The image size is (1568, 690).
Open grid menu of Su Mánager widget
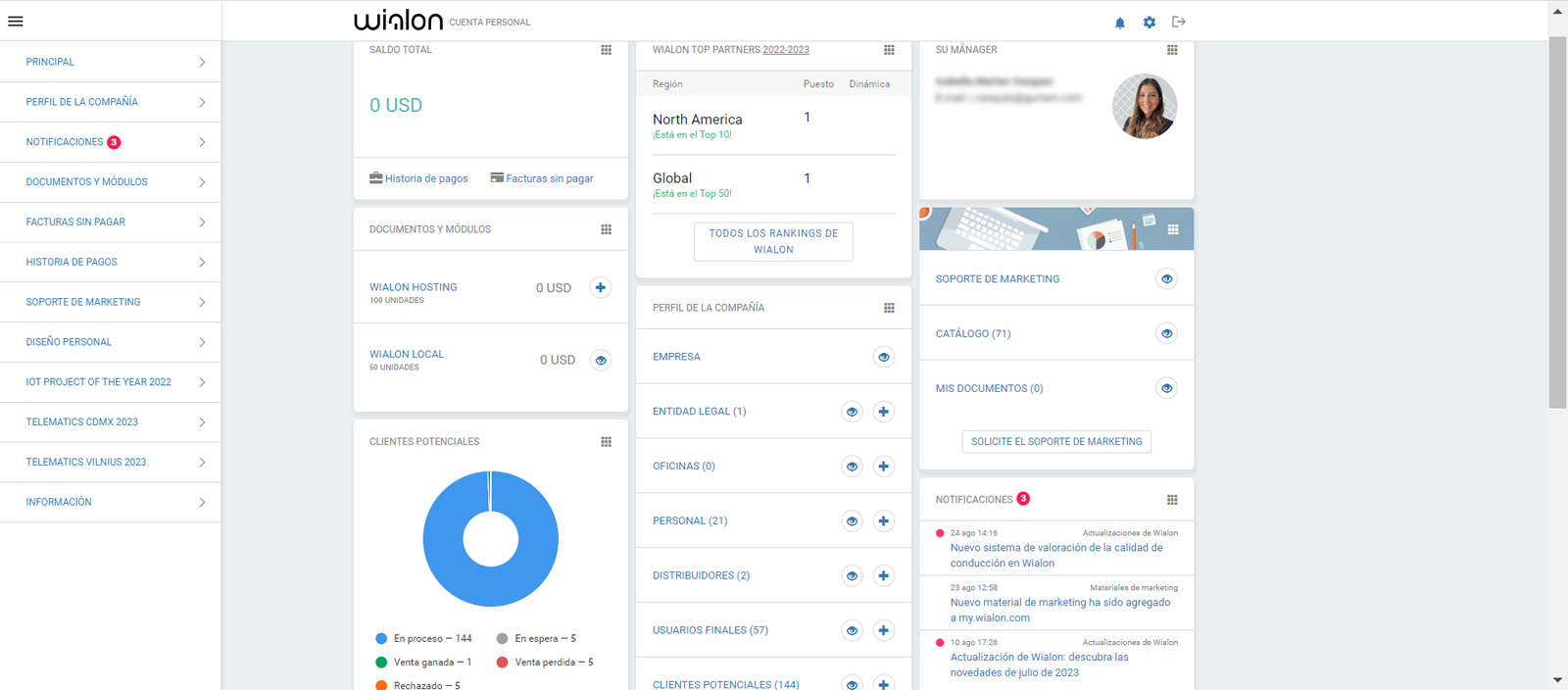tap(1172, 50)
